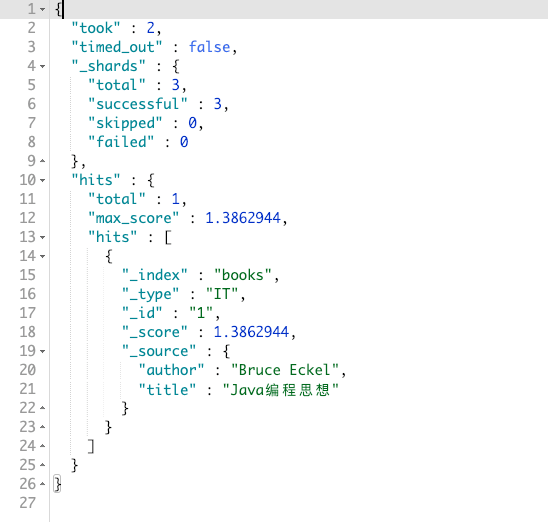Click the fold-end arrow on line 9

(x=42, y=161)
